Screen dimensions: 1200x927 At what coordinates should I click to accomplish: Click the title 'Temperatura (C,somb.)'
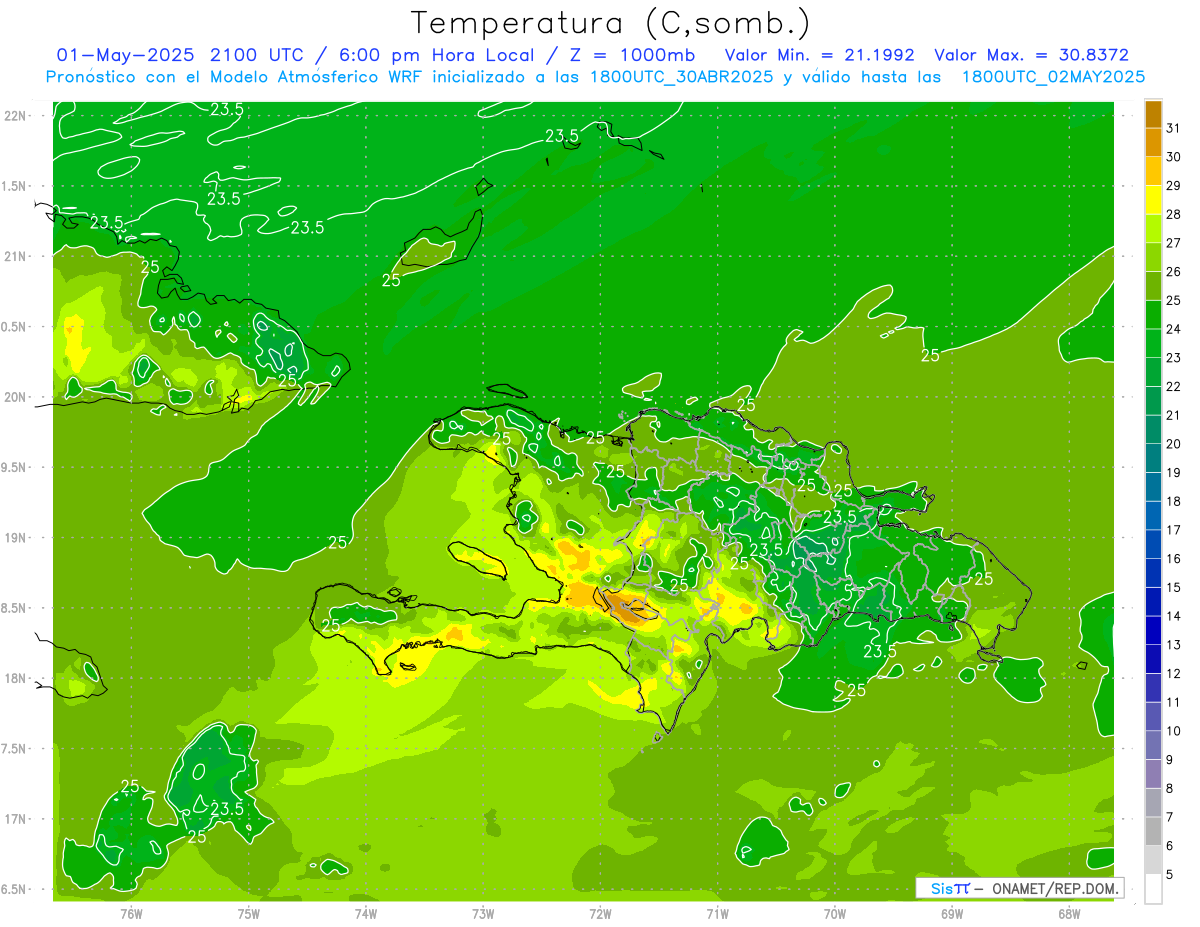(611, 23)
